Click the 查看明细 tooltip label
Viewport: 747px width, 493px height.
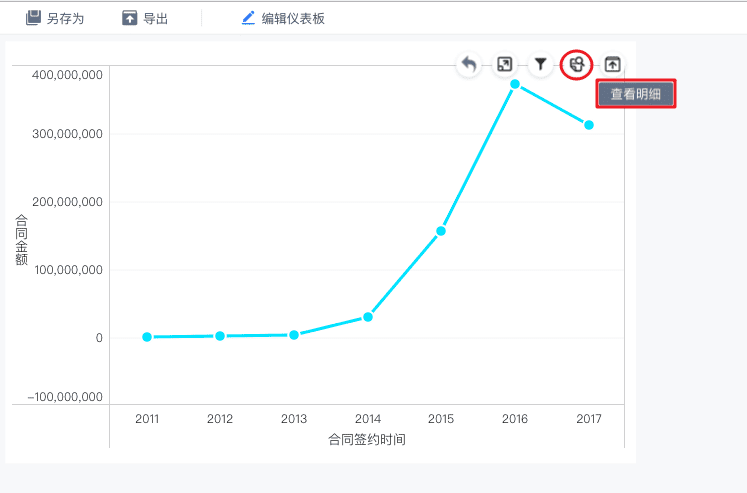point(636,94)
